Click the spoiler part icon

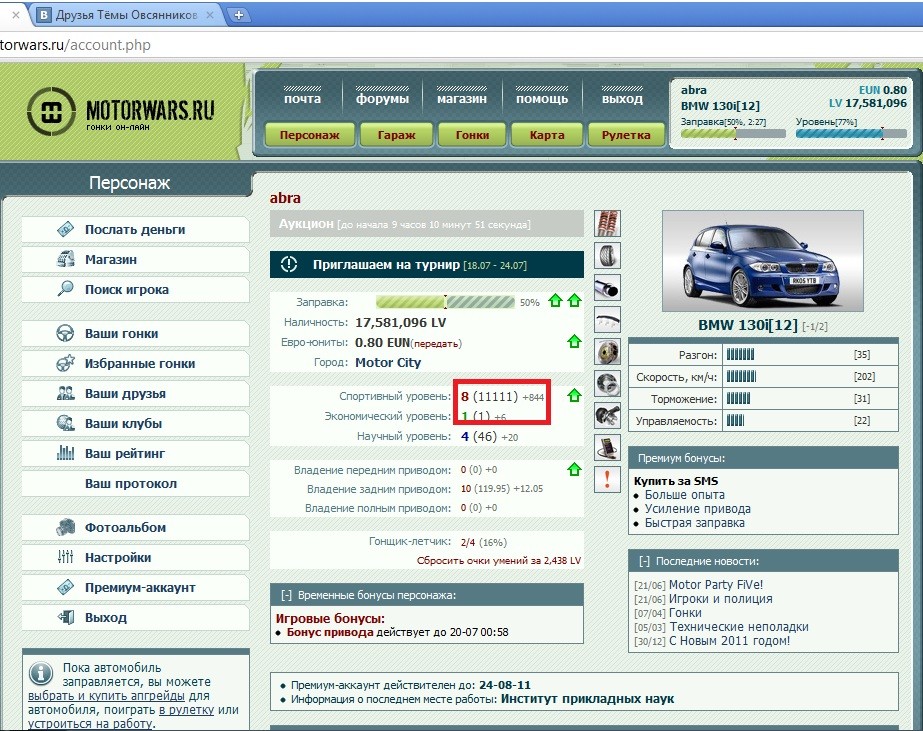click(607, 320)
